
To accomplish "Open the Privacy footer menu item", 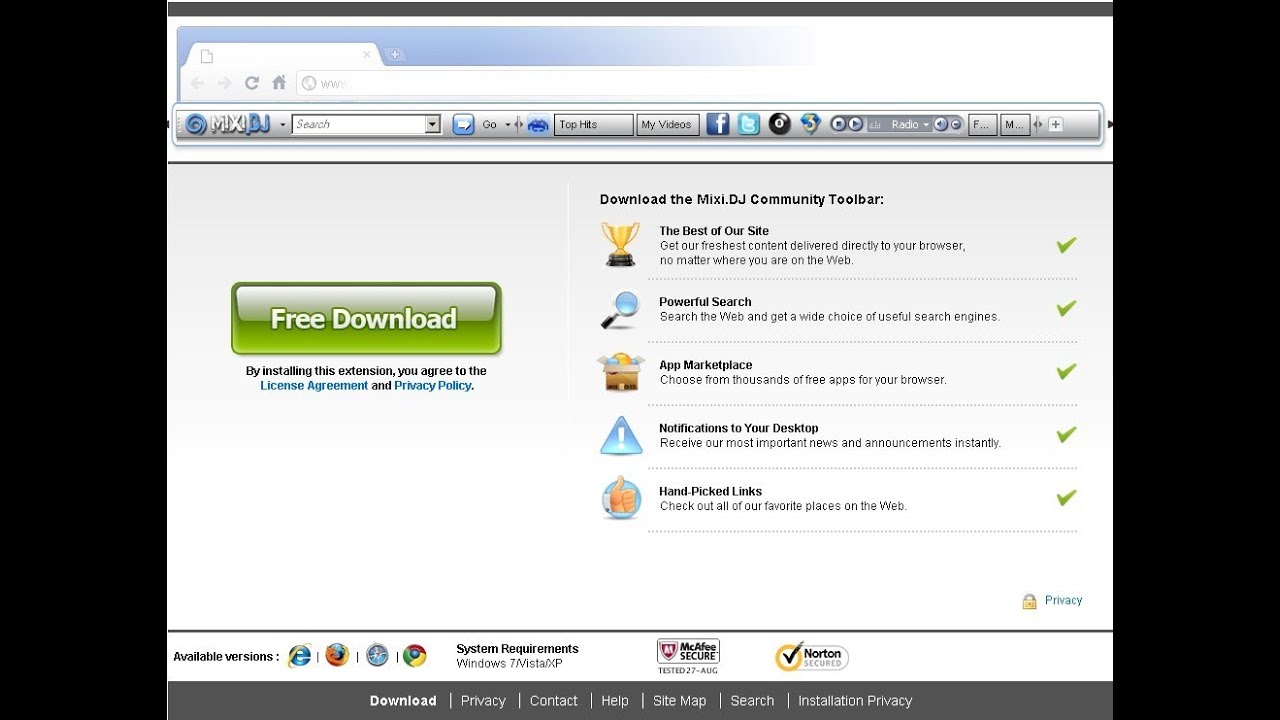I will pos(483,701).
